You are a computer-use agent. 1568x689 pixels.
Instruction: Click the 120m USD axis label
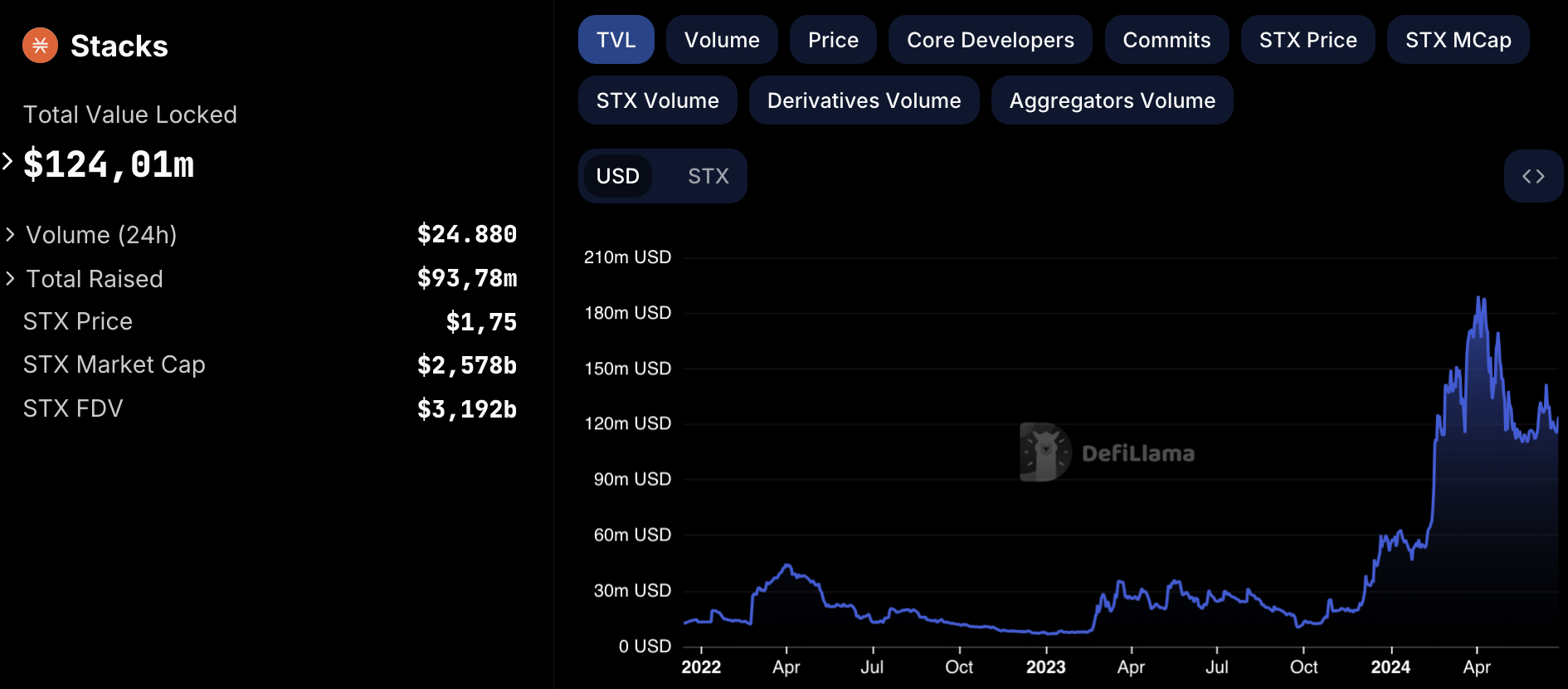pyautogui.click(x=627, y=423)
